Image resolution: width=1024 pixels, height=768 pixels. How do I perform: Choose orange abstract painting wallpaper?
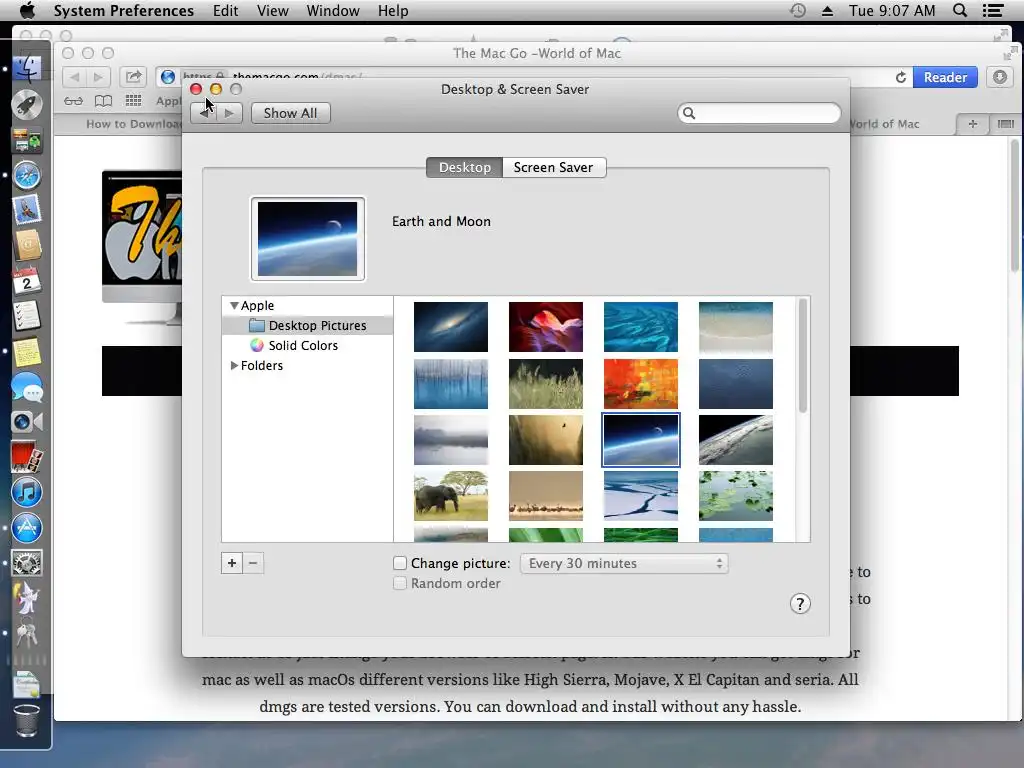pos(641,383)
